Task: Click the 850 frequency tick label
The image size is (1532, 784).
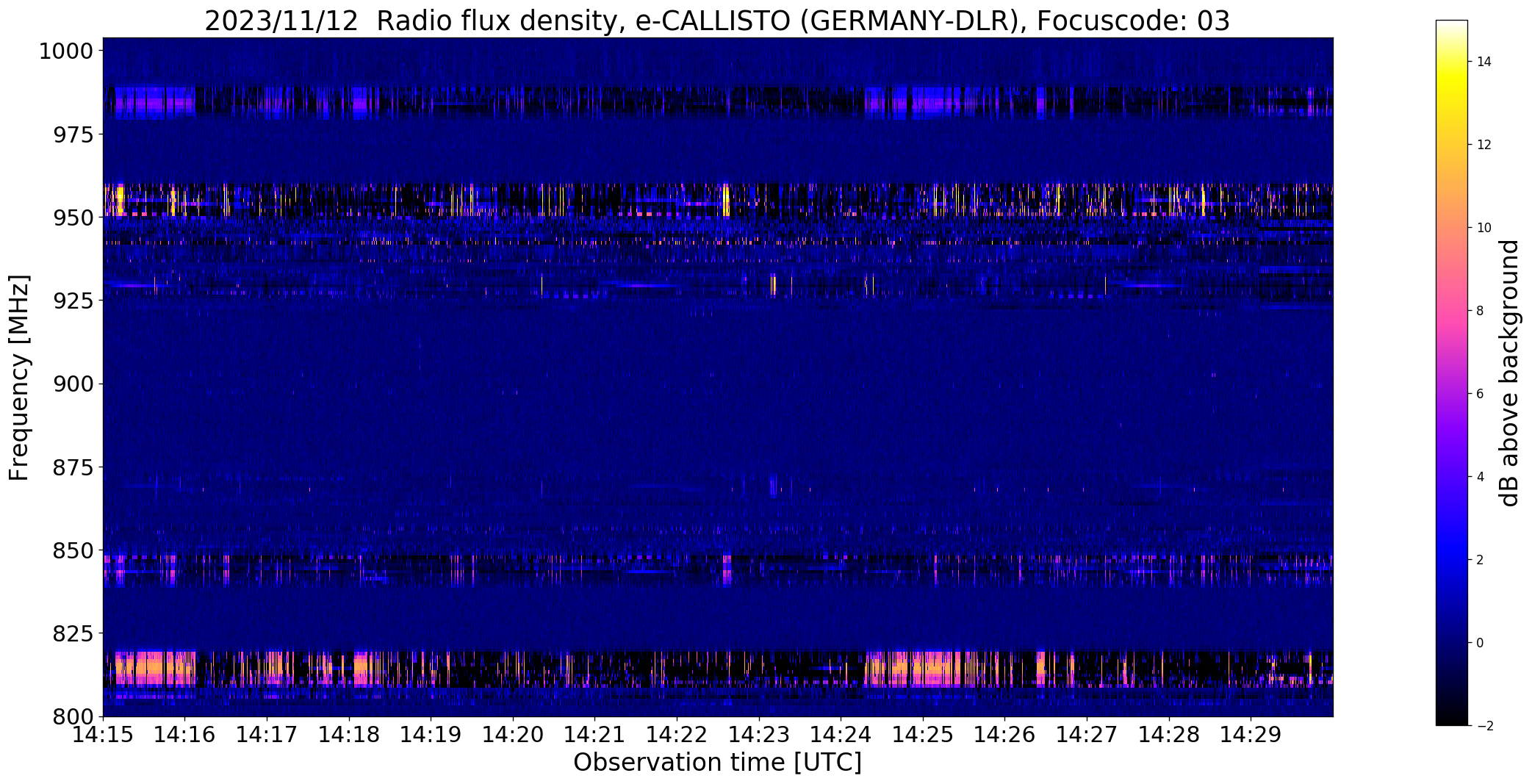Action: pyautogui.click(x=73, y=550)
